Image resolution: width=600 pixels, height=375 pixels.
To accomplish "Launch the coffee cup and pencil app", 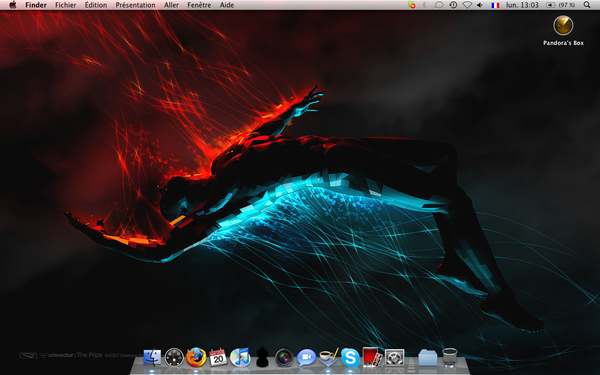I will [328, 357].
